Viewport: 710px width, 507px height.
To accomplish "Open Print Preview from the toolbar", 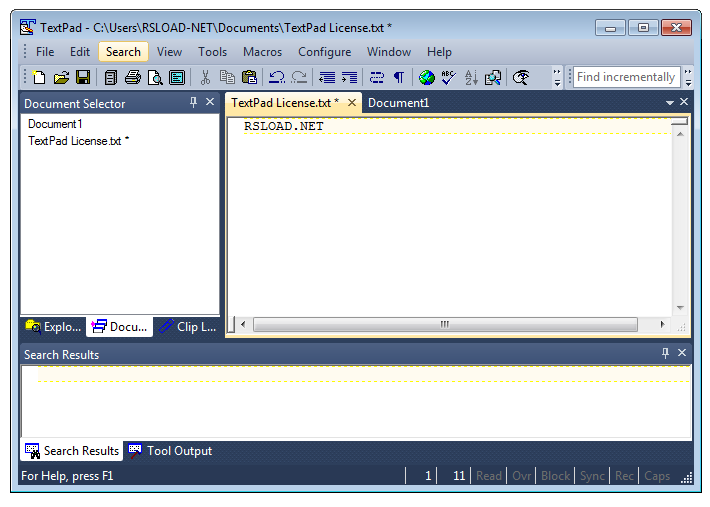I will [155, 77].
